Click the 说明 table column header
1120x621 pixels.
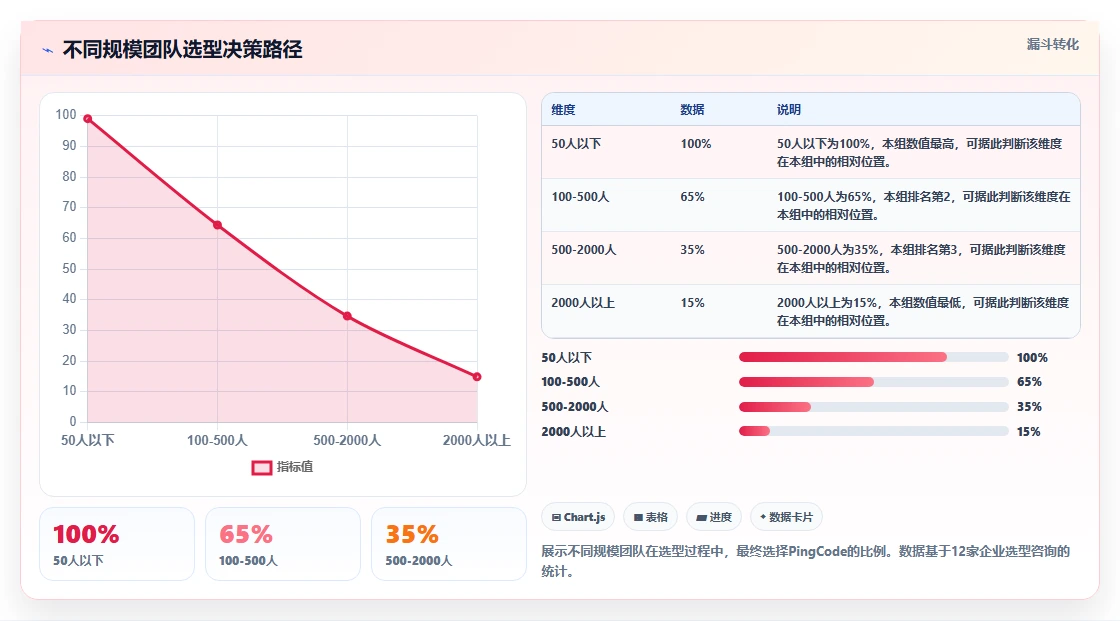point(789,109)
